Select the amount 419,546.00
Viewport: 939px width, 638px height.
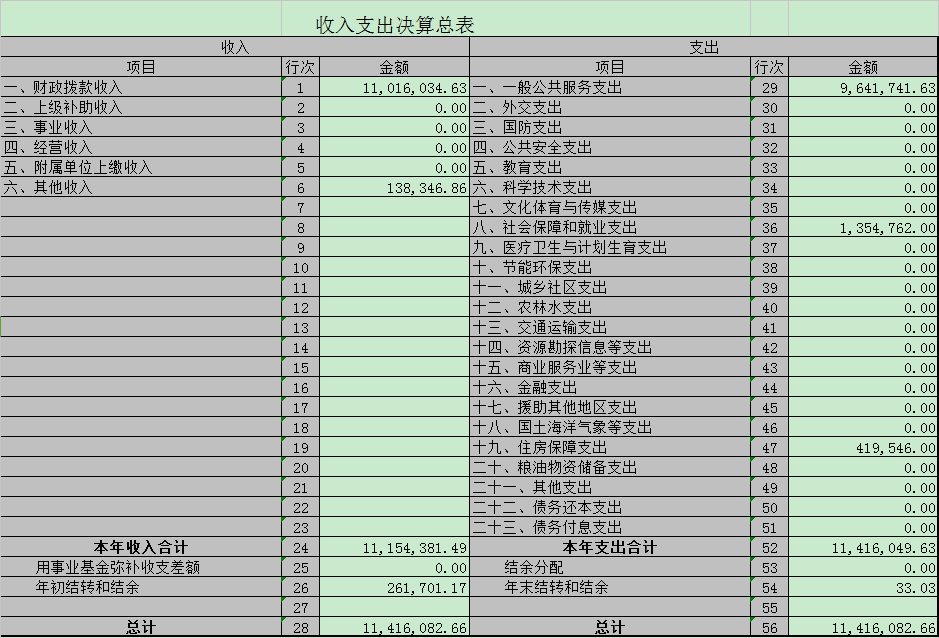863,447
